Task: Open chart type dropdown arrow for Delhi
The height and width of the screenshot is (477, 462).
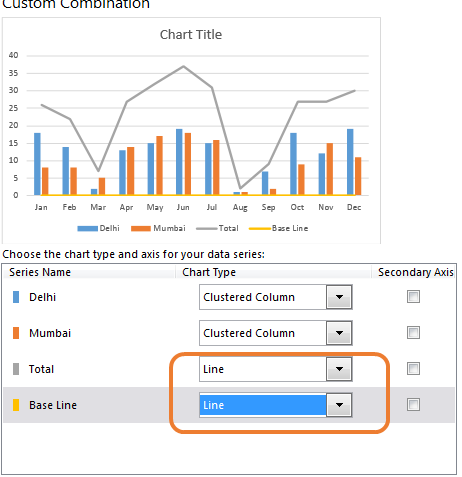Action: click(x=339, y=297)
